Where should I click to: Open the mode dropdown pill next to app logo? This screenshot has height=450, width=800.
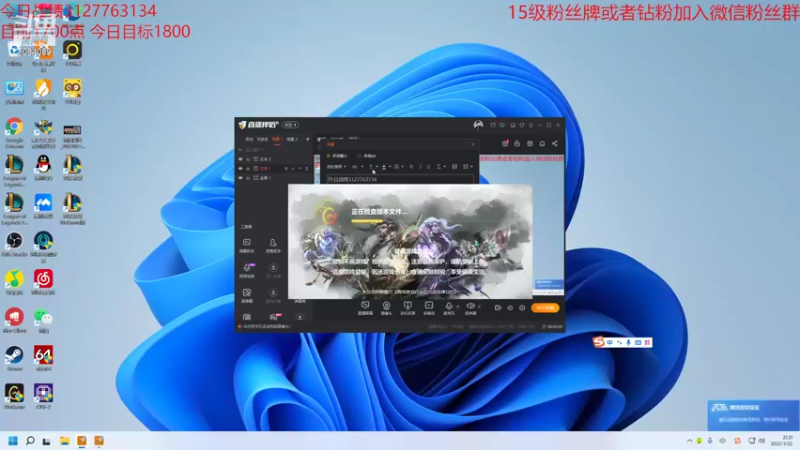290,125
